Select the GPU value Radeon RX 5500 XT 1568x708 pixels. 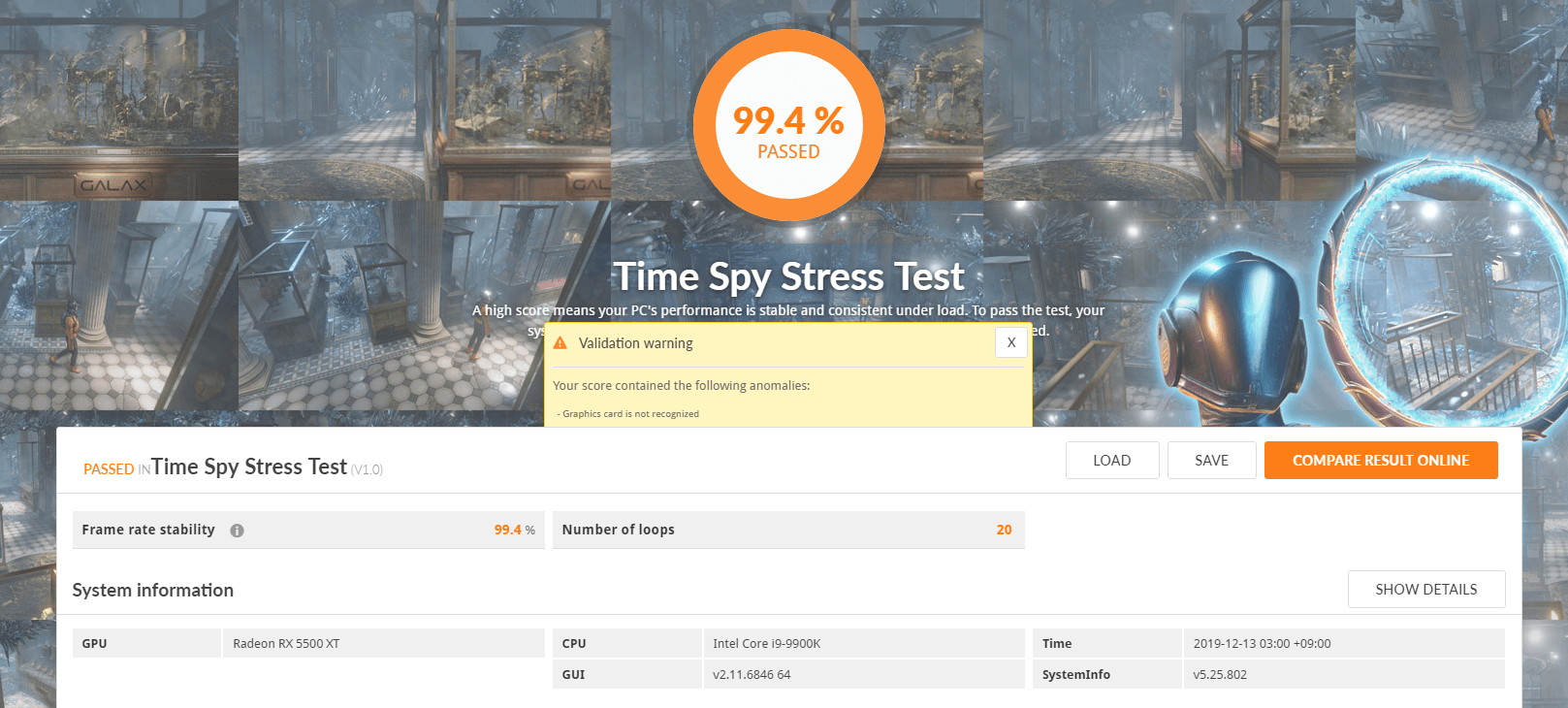click(286, 644)
